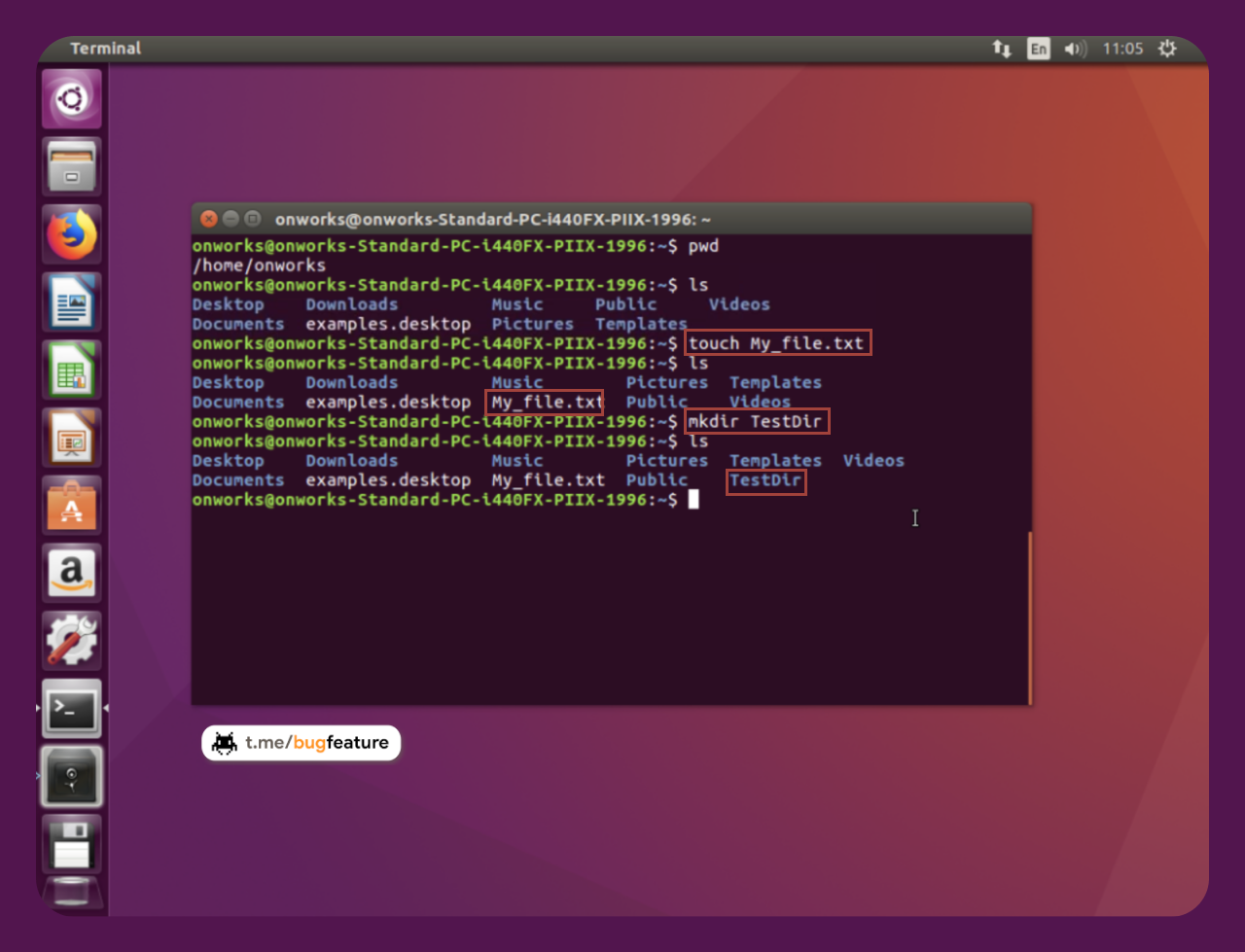Open System Settings from the dock
This screenshot has height=952, width=1245.
coord(72,641)
